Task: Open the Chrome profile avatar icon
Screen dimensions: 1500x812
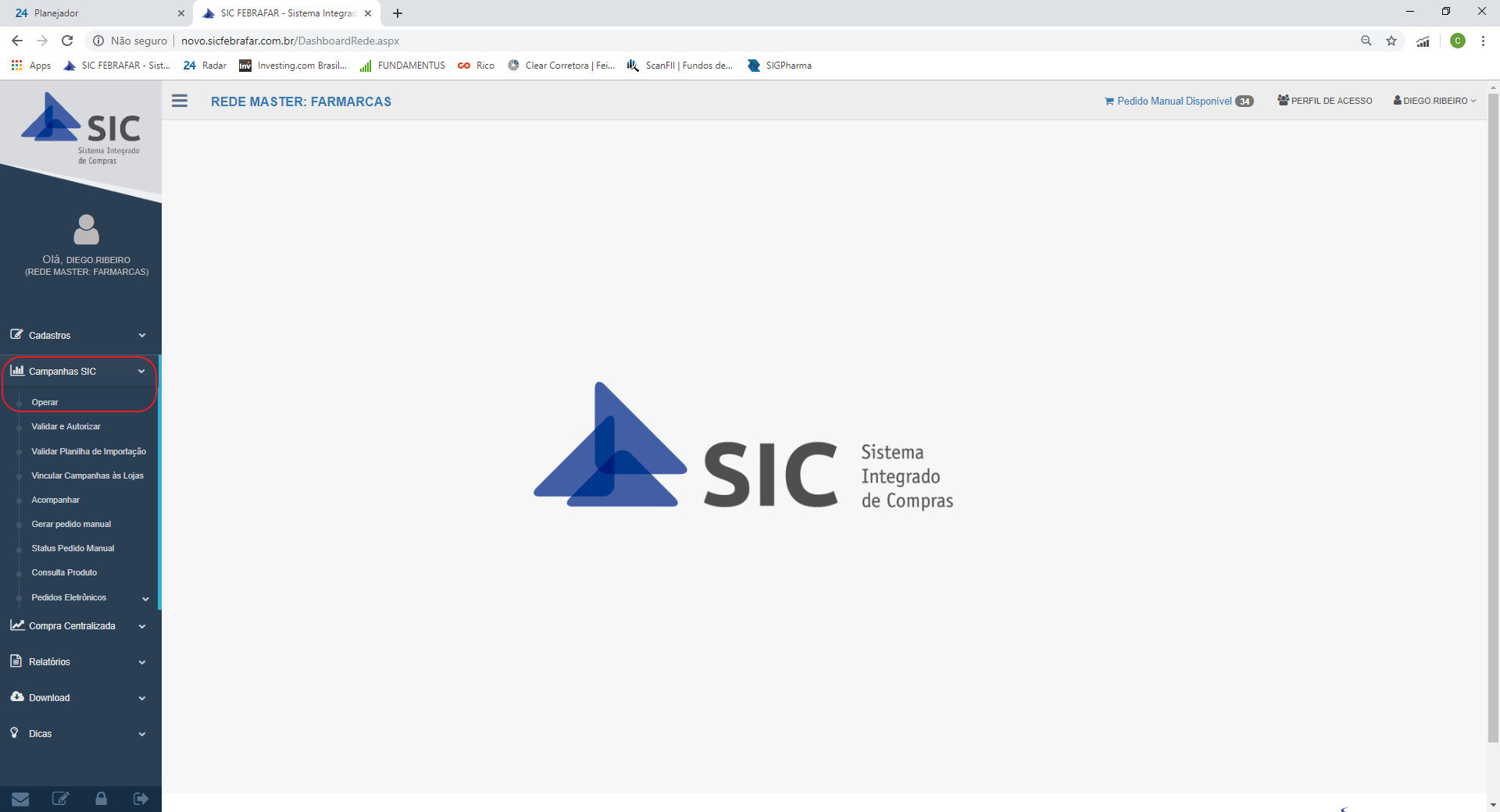Action: [1457, 41]
